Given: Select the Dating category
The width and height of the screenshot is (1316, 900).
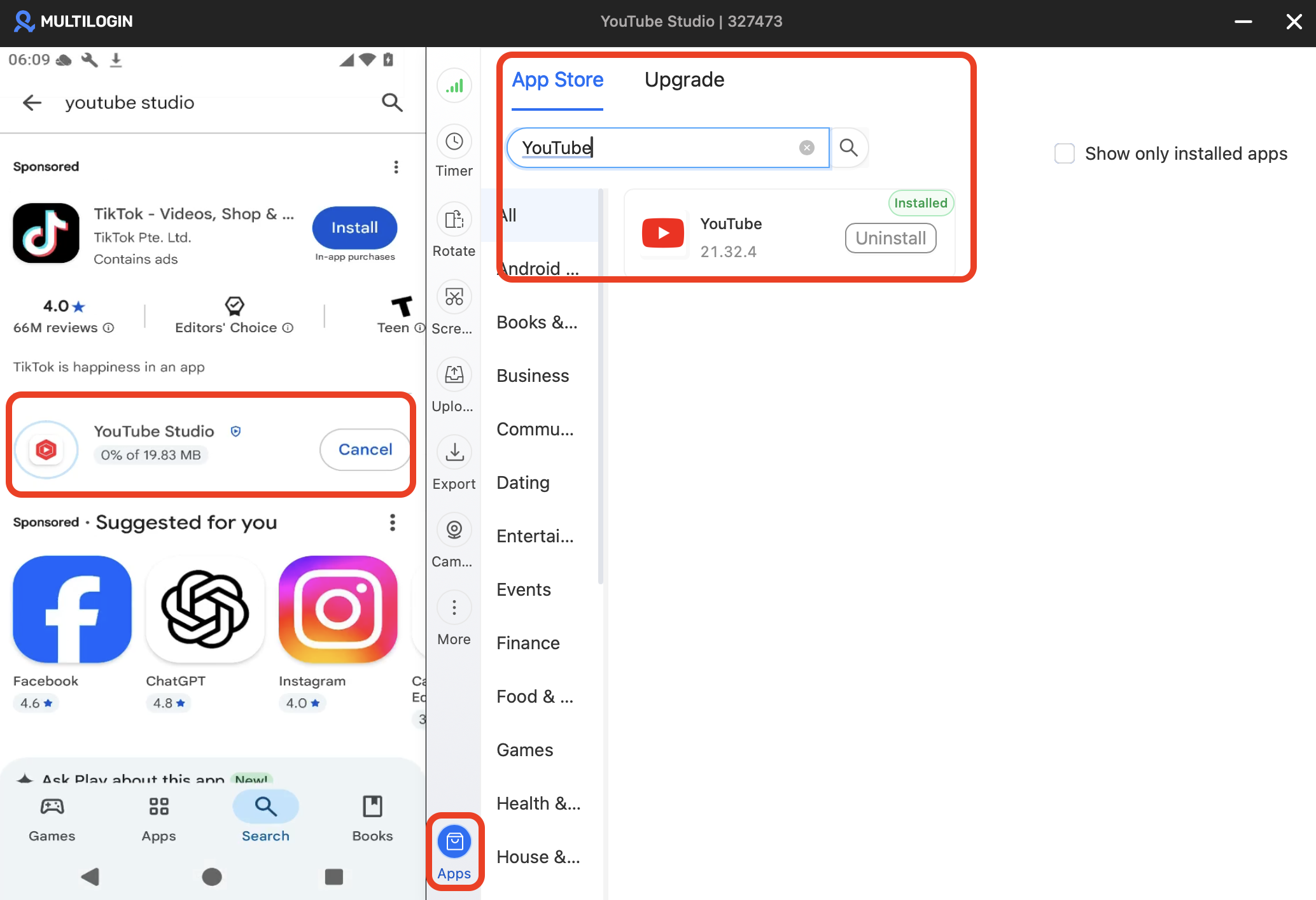Looking at the screenshot, I should 540,482.
